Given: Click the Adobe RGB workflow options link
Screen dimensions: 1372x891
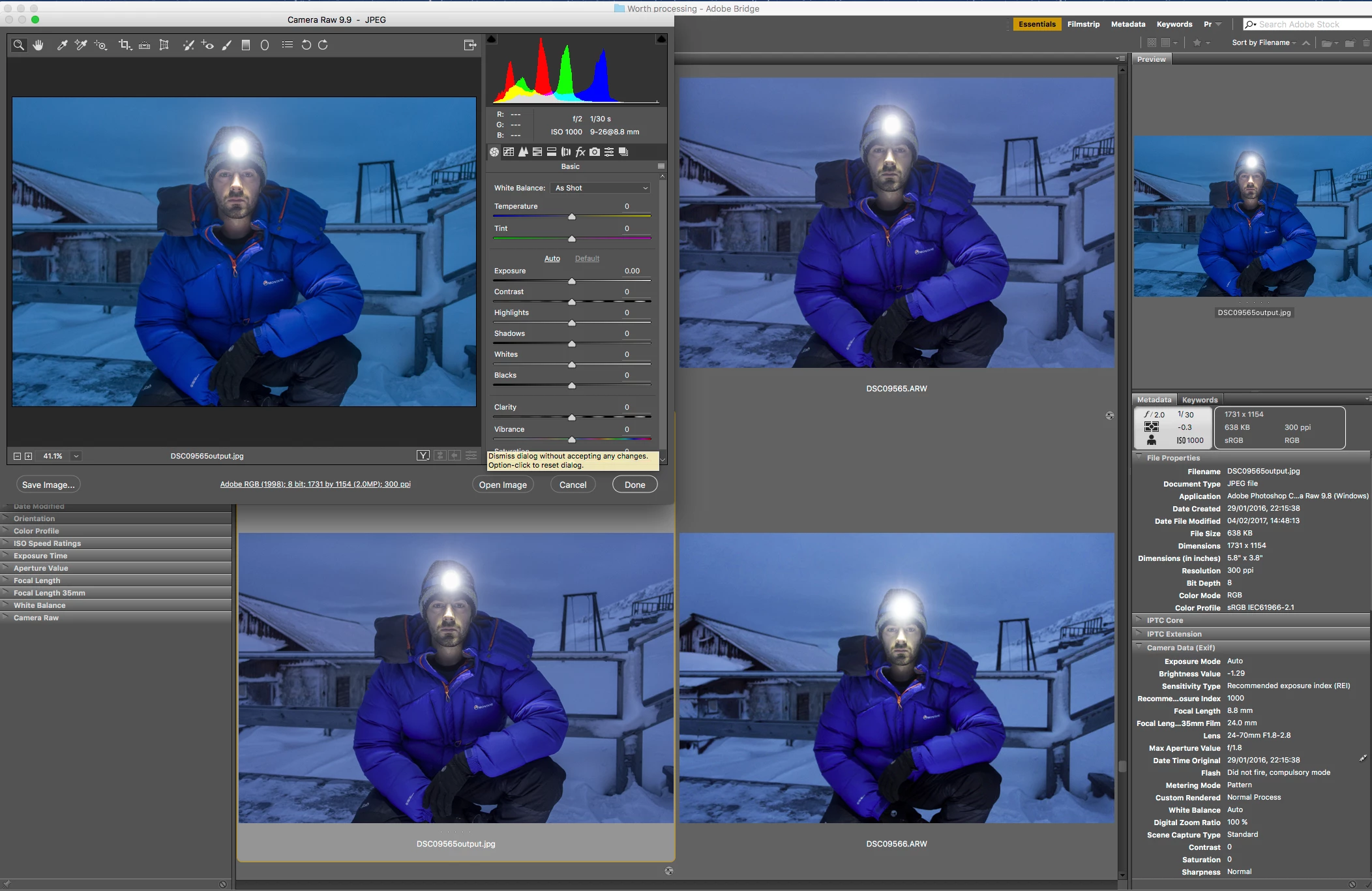Looking at the screenshot, I should [x=315, y=484].
